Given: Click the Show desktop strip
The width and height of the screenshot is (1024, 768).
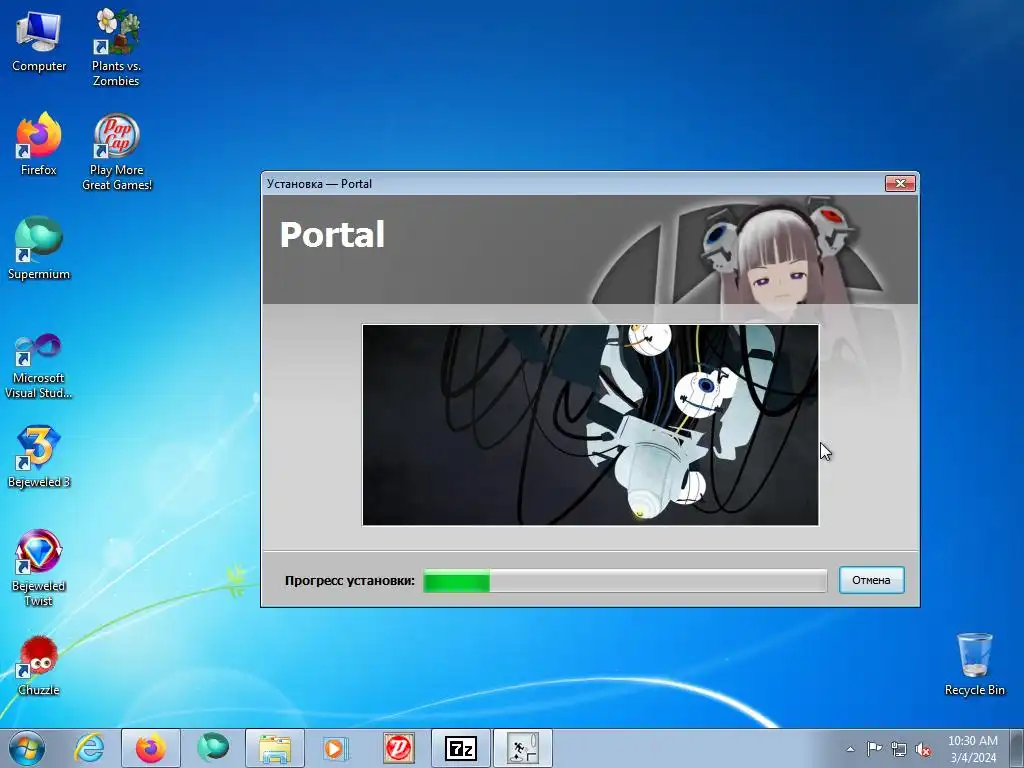Looking at the screenshot, I should (x=1016, y=748).
